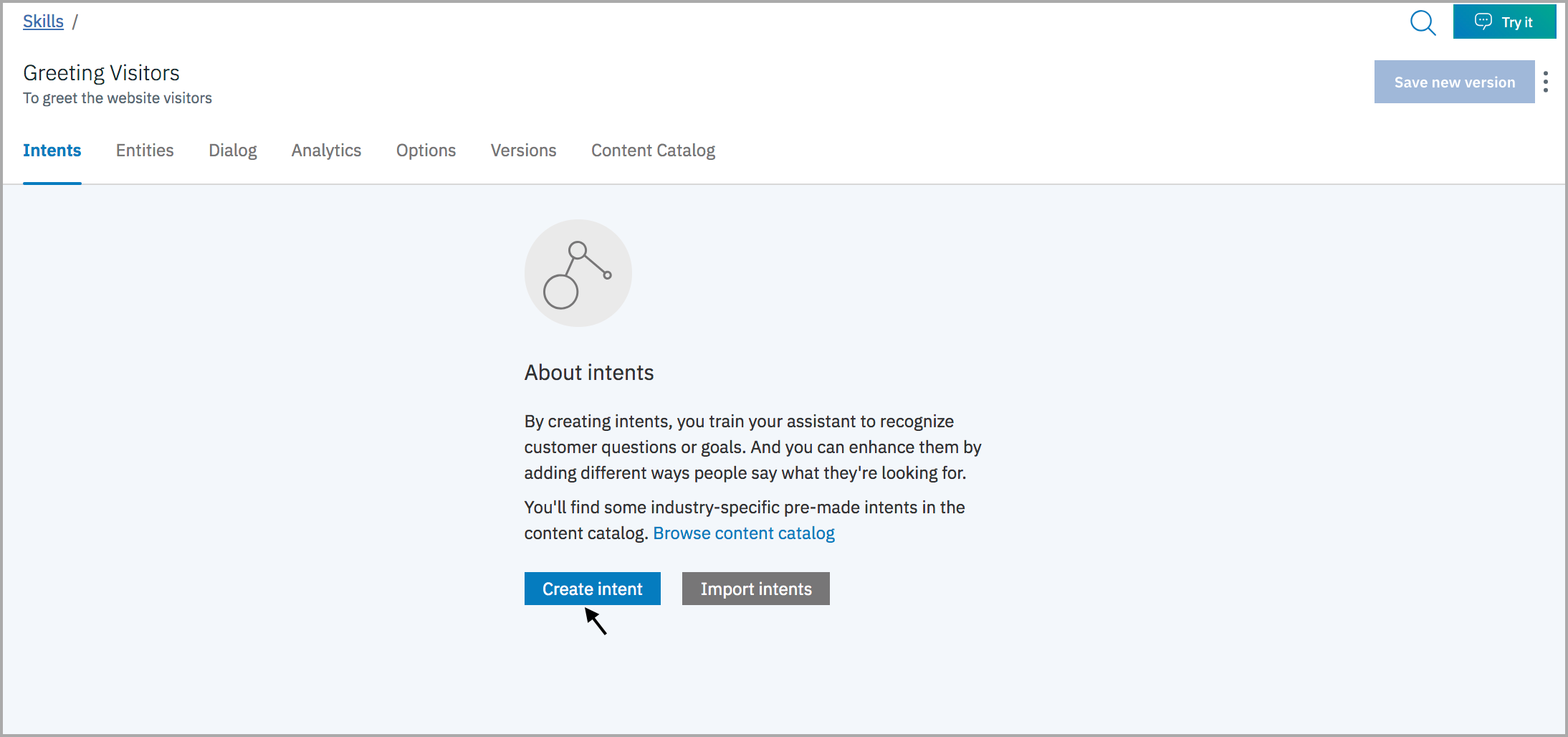Click the intents molecule illustration icon
The height and width of the screenshot is (737, 1568).
tap(578, 272)
